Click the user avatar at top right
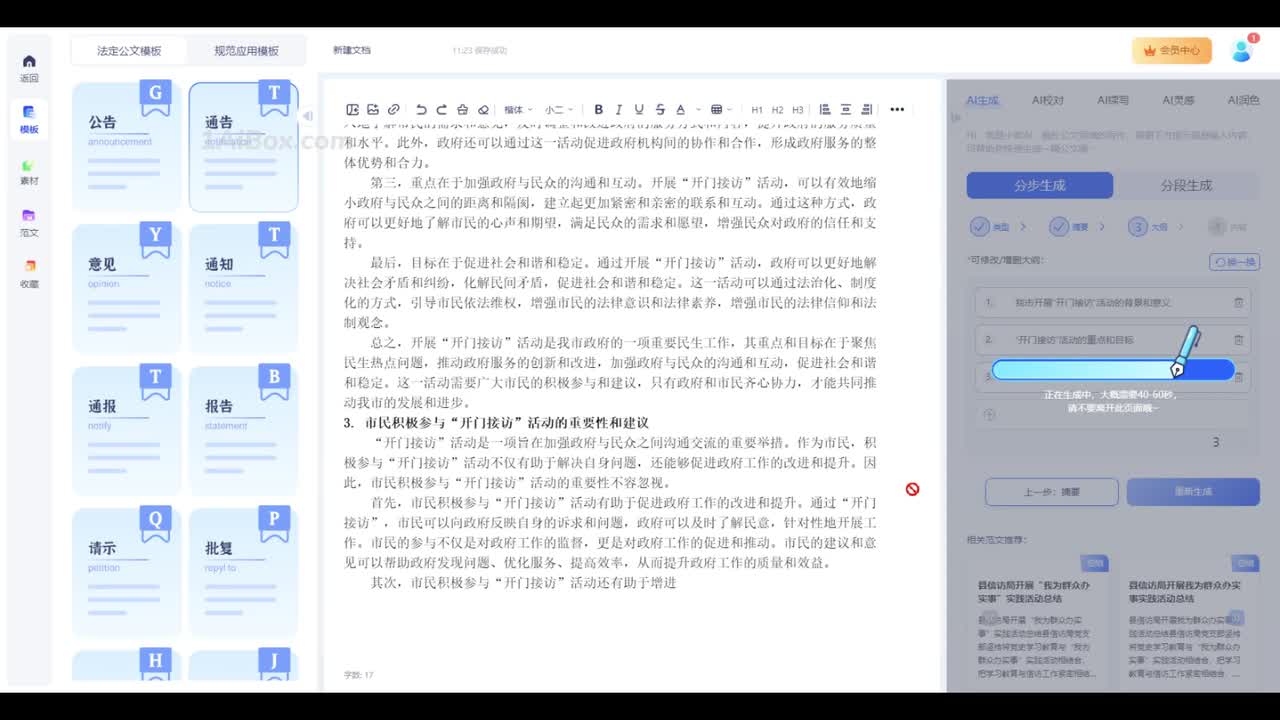Screen dimensions: 1280x720 [1241, 51]
